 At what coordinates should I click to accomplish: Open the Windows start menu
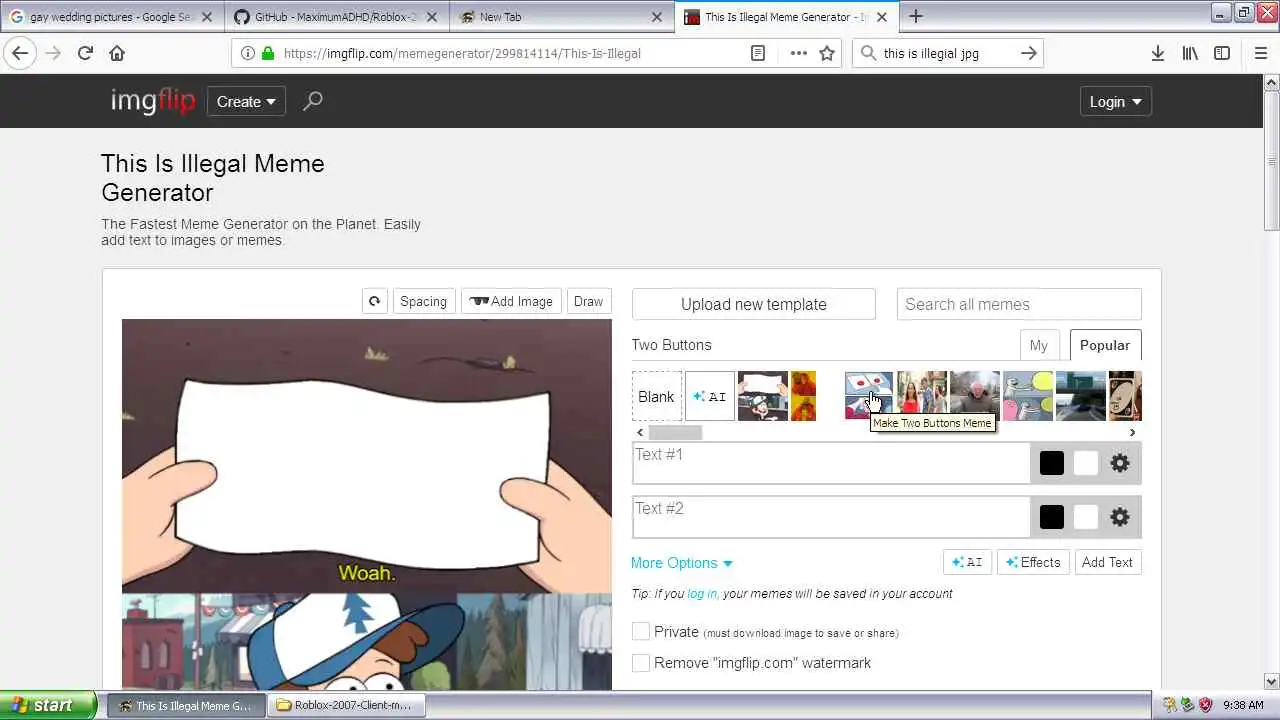click(48, 705)
